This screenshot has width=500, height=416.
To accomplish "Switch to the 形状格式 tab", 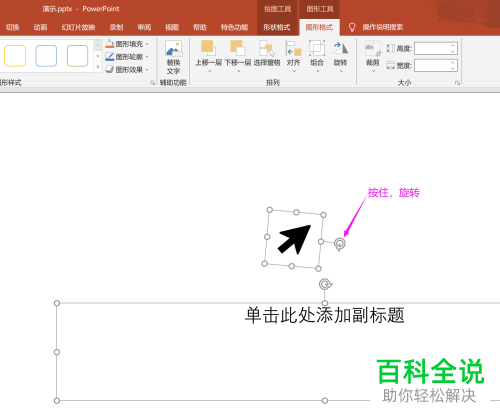I will [277, 27].
